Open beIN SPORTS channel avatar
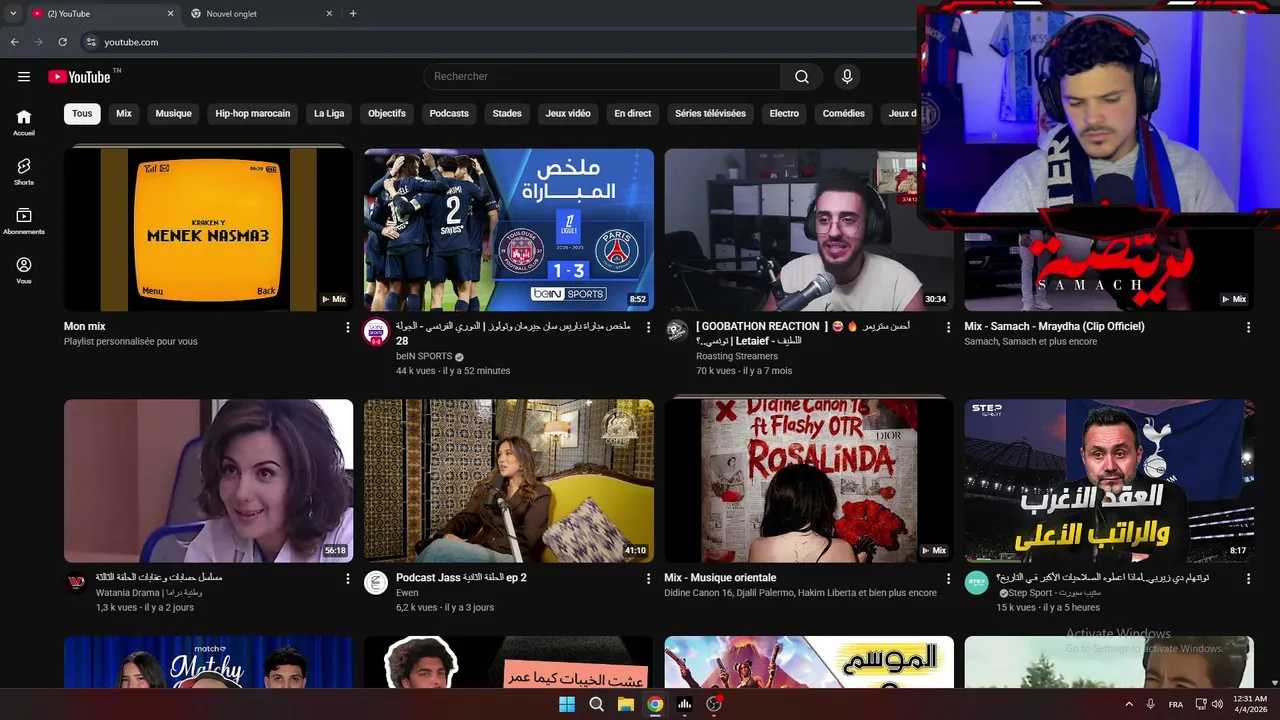 [376, 332]
